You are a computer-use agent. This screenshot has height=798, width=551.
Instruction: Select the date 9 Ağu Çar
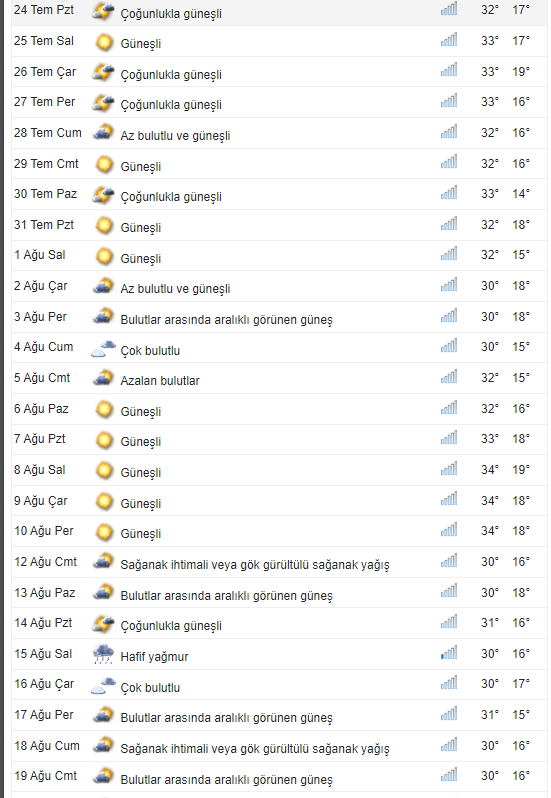point(41,501)
